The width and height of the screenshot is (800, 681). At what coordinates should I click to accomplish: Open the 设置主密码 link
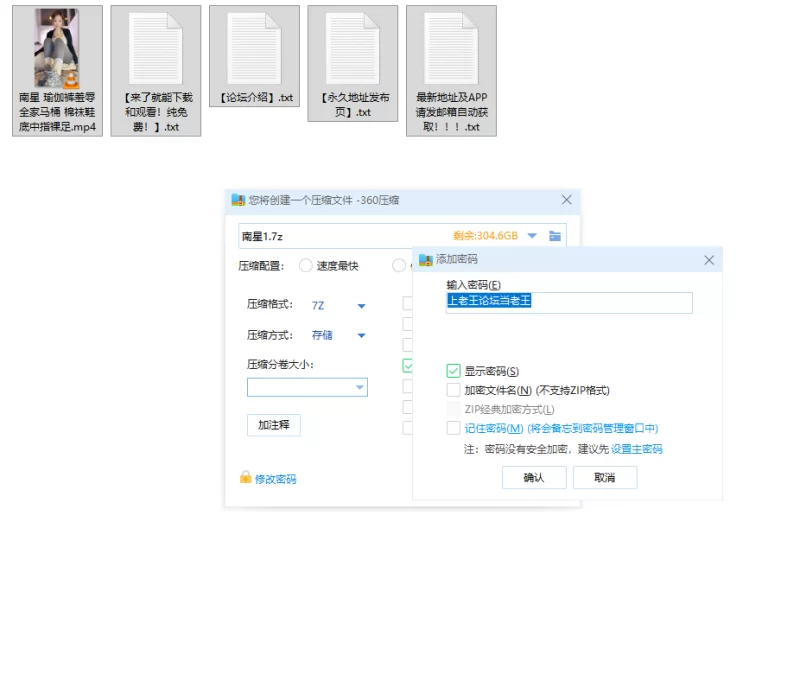coord(637,449)
